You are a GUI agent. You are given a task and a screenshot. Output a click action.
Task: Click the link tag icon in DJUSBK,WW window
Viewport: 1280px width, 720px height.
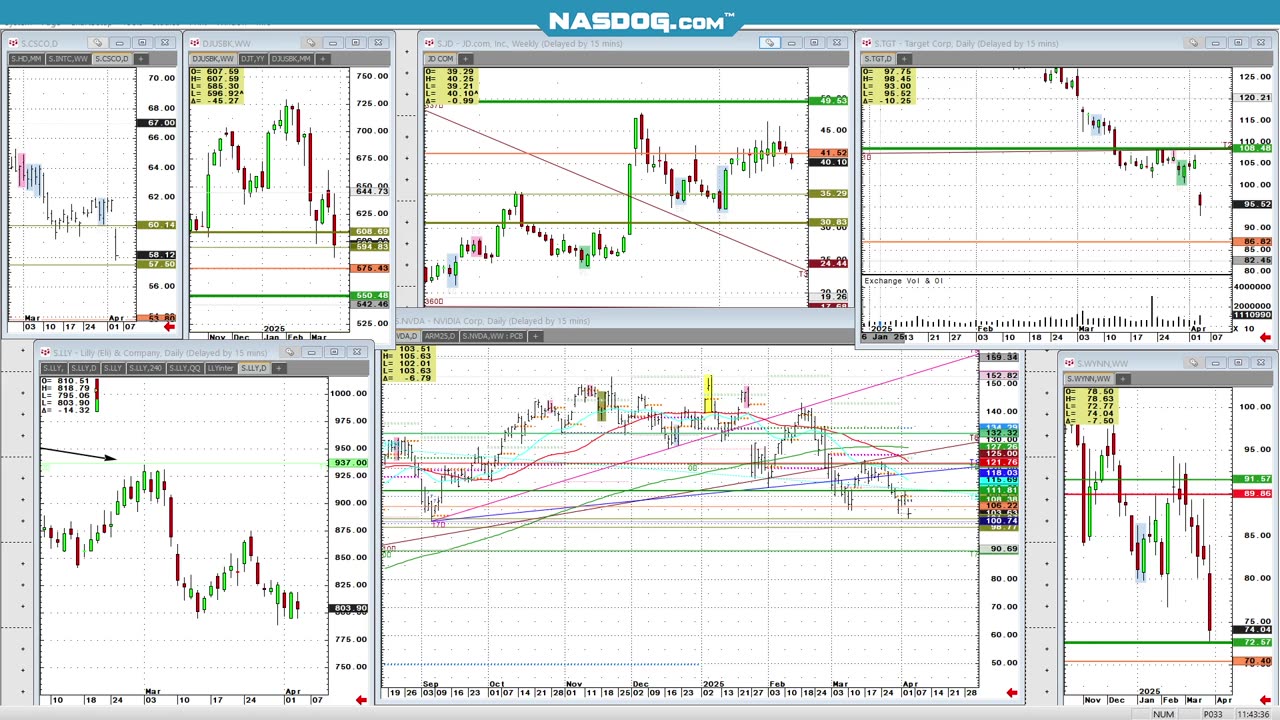pos(310,43)
